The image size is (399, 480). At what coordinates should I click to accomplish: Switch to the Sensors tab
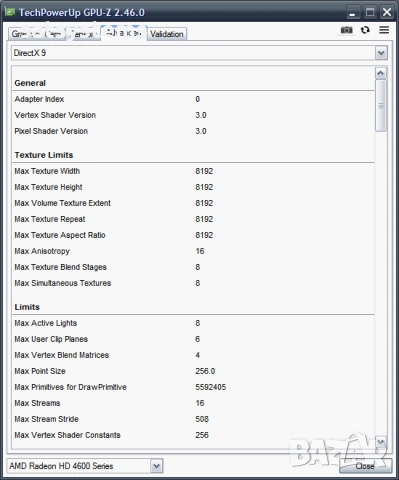coord(83,34)
